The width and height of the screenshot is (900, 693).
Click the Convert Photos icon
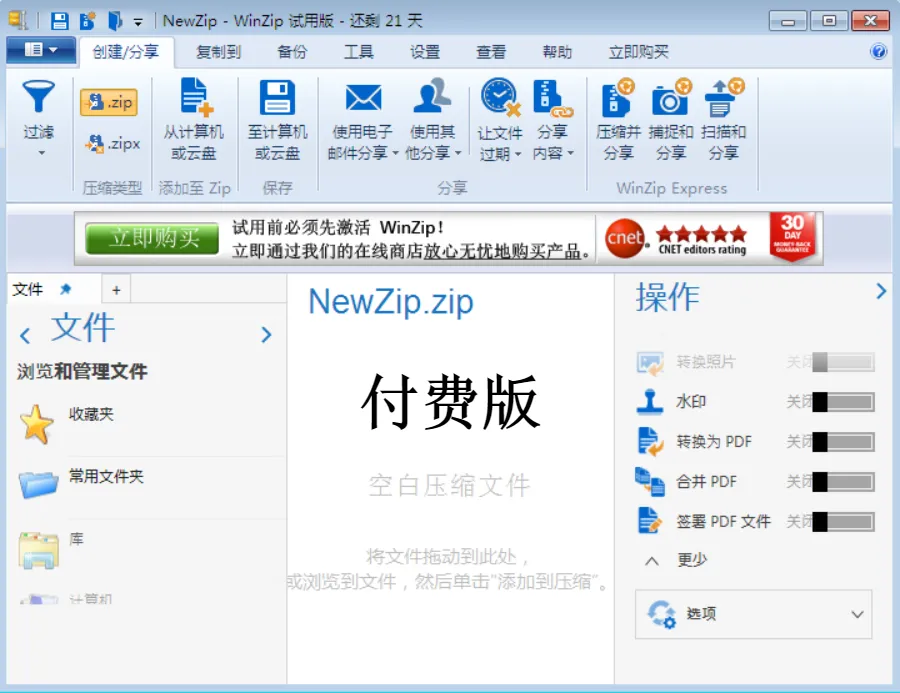(x=650, y=362)
